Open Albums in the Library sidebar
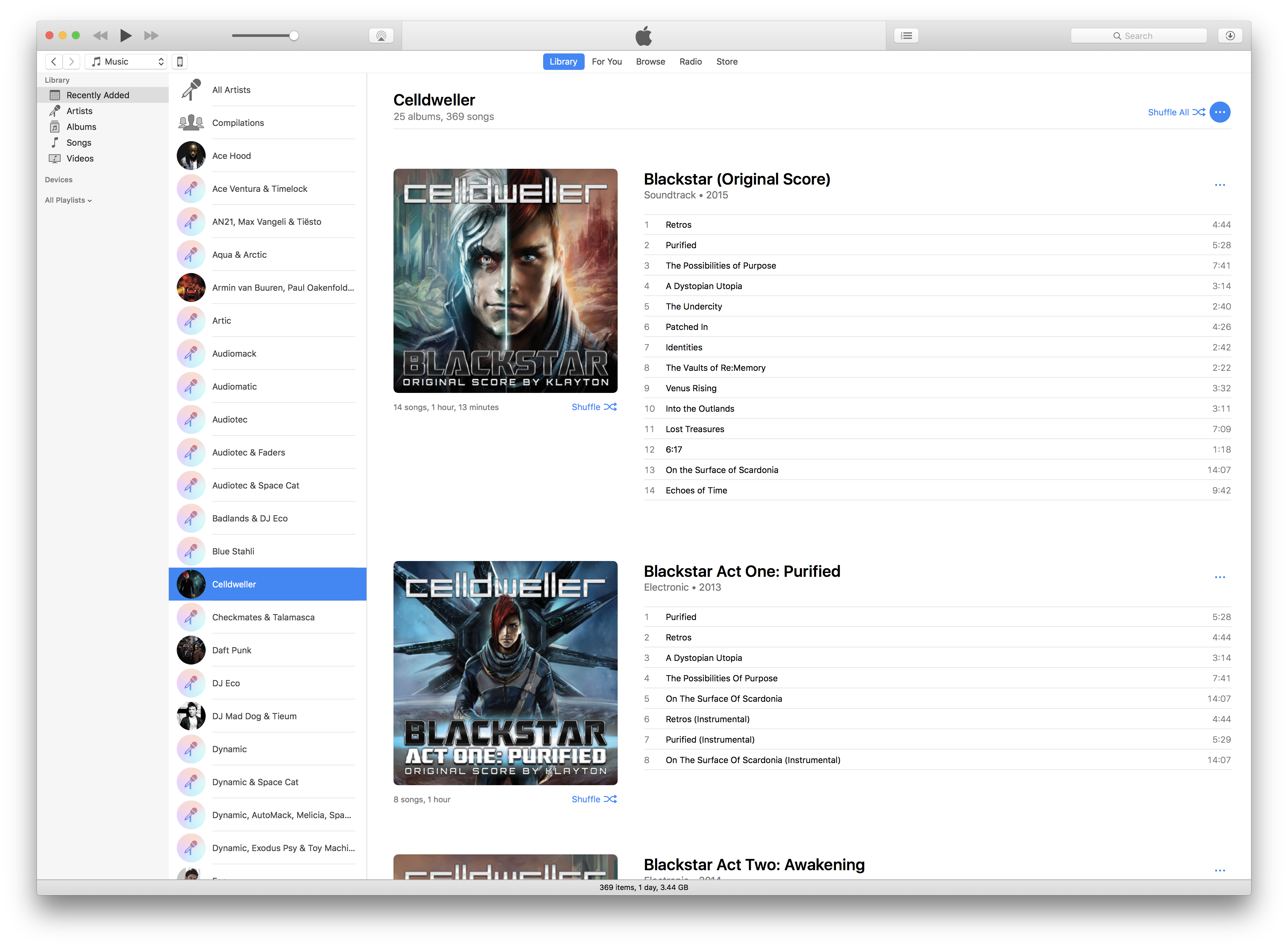 pos(81,127)
